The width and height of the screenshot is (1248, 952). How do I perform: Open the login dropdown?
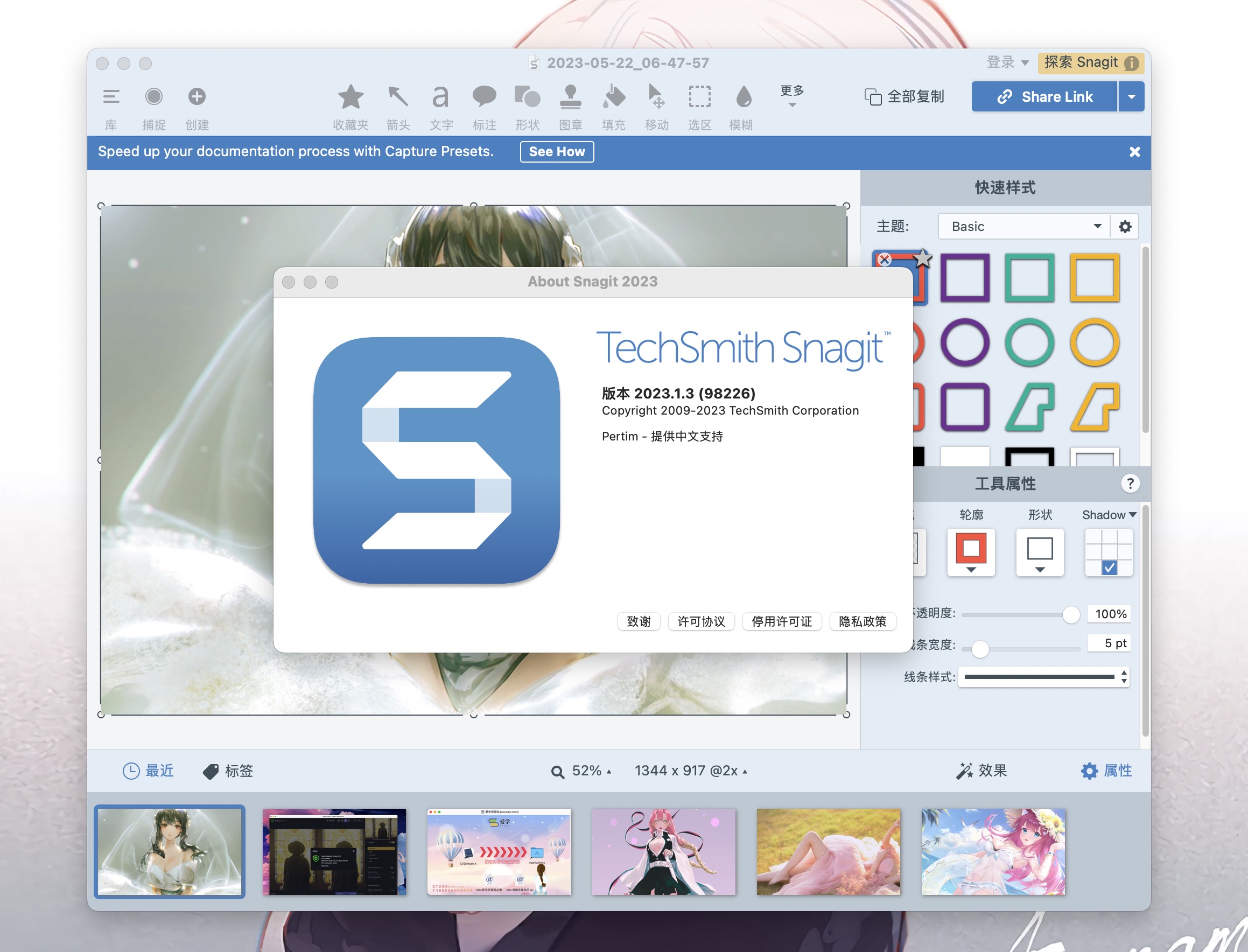coord(1007,62)
